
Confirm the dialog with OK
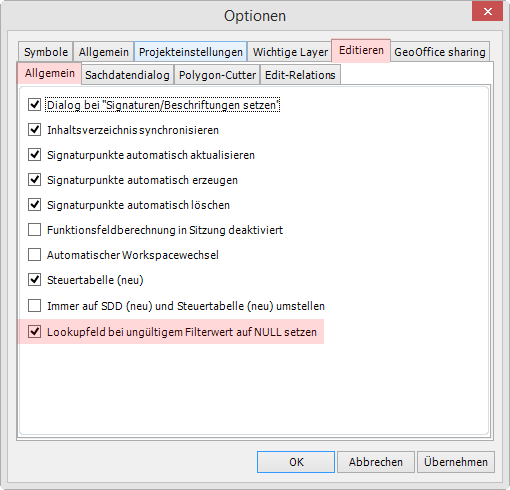coord(296,462)
